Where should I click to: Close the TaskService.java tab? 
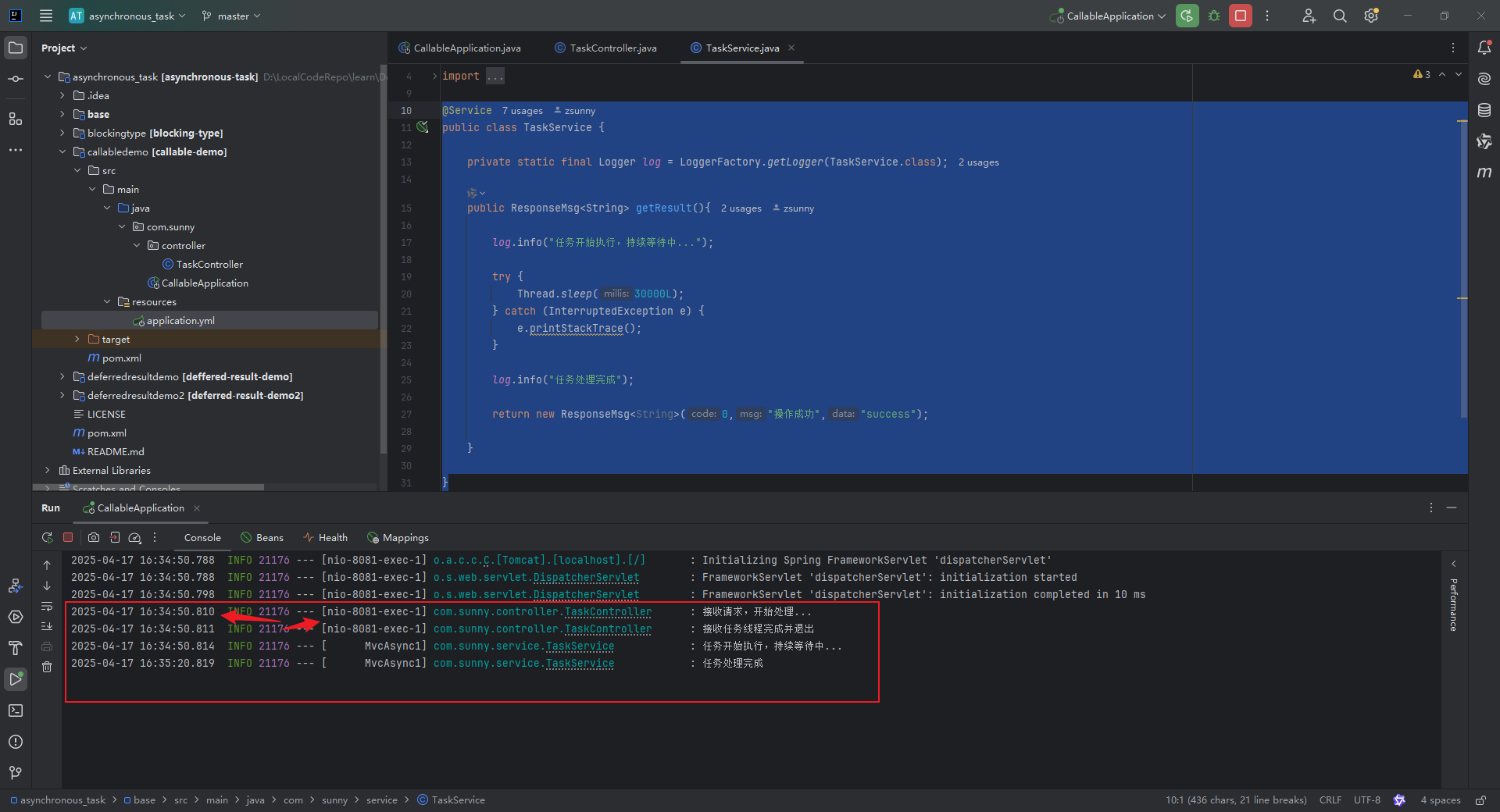tap(791, 48)
